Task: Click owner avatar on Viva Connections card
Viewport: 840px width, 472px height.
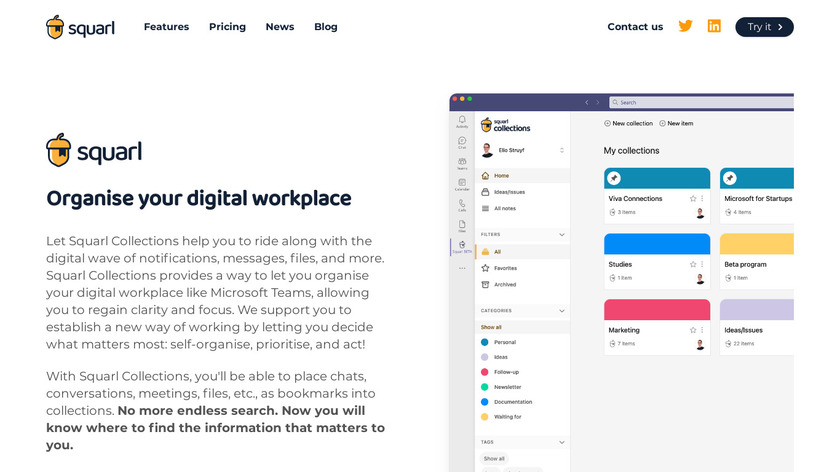Action: pyautogui.click(x=700, y=213)
